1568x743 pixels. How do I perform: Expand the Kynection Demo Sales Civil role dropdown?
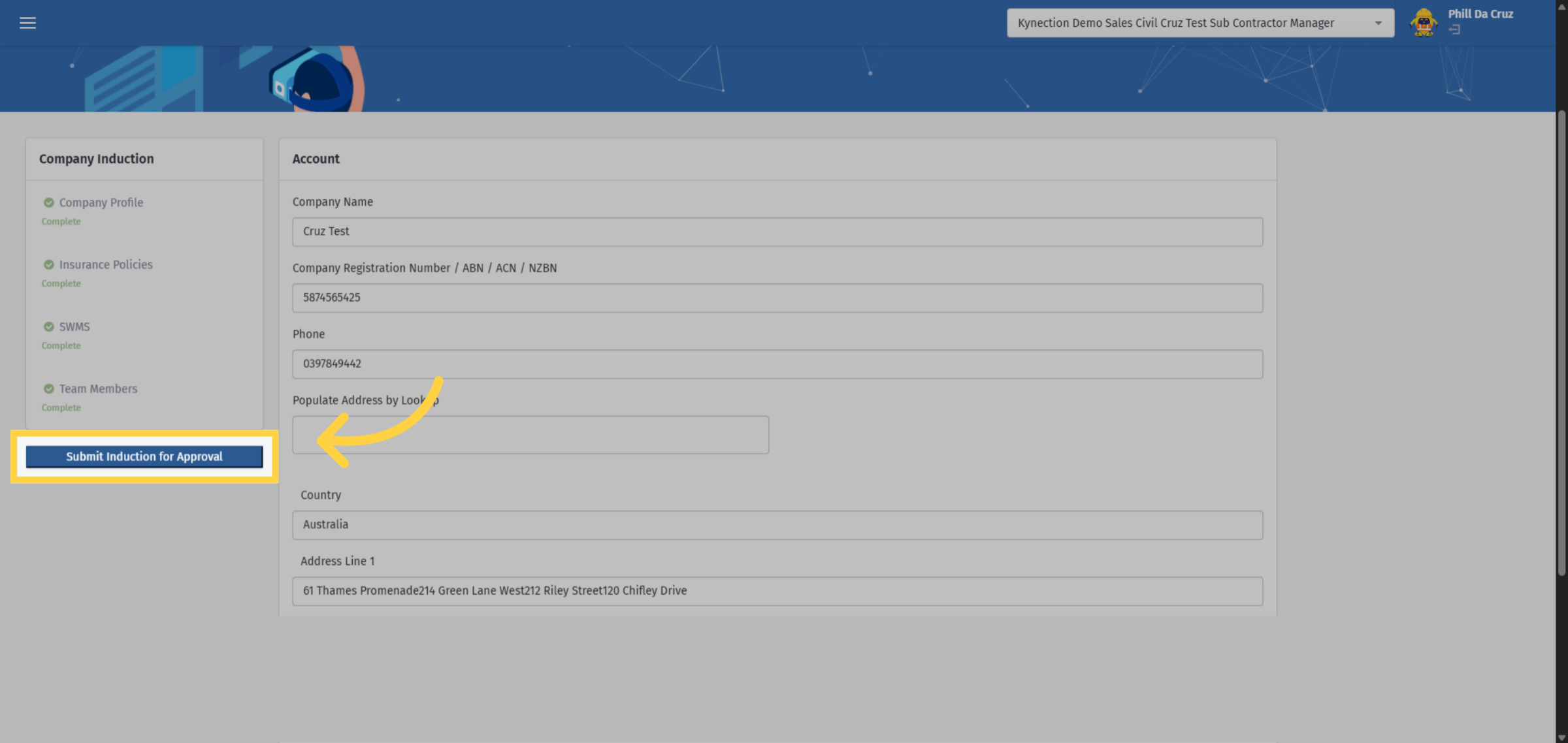(1200, 23)
